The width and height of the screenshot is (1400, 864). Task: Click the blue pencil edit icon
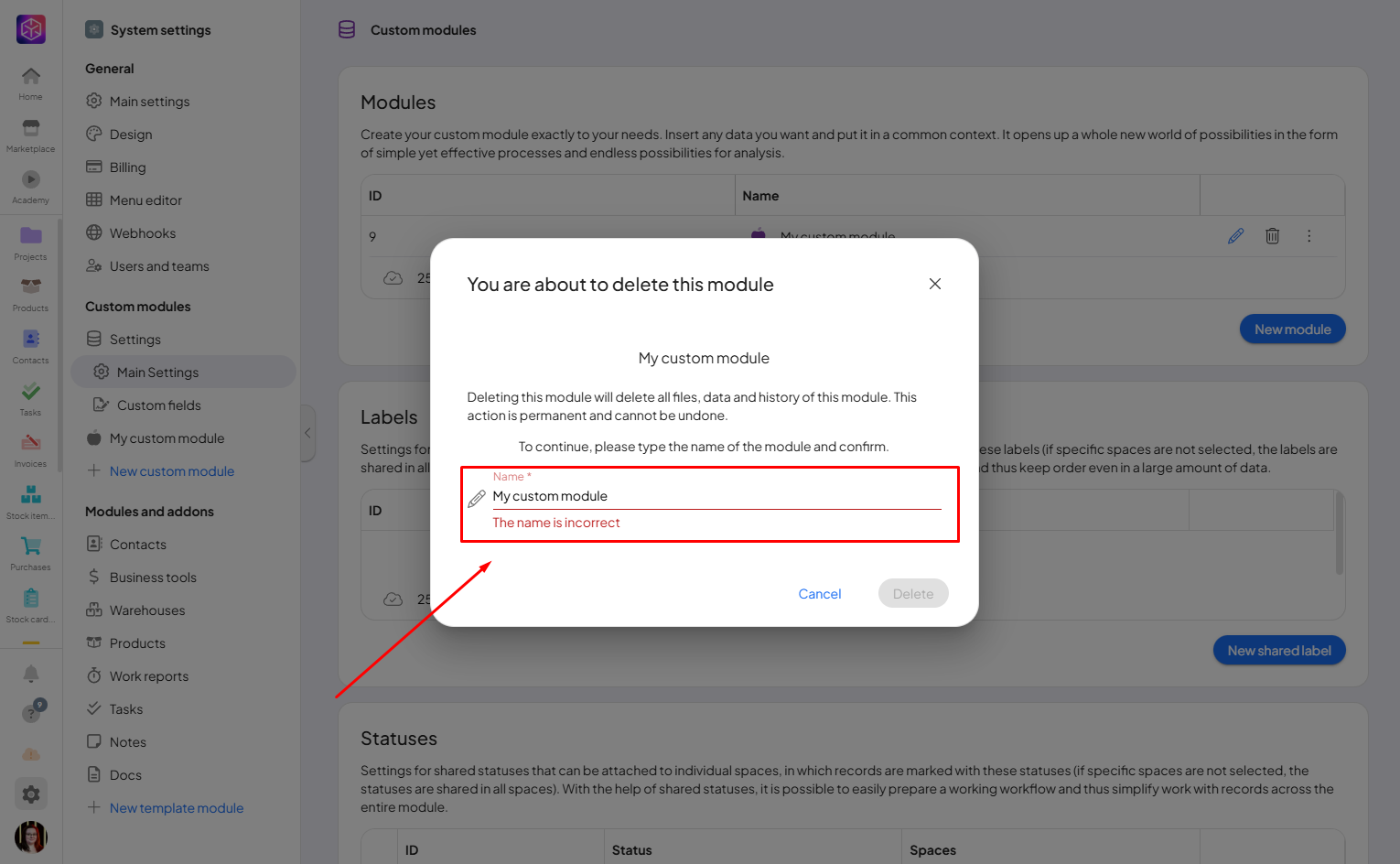click(1236, 236)
